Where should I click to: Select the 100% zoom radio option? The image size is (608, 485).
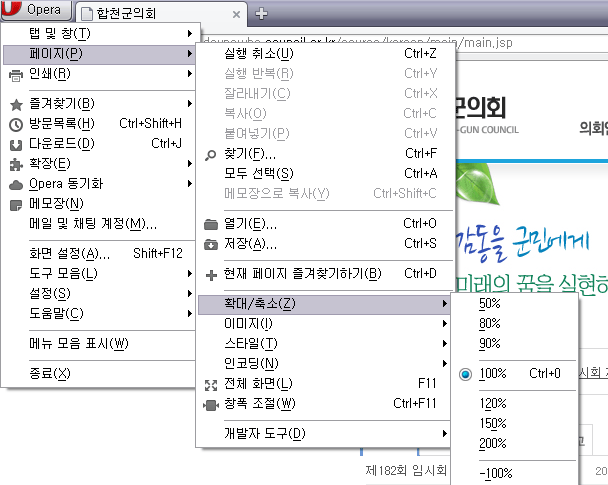465,375
